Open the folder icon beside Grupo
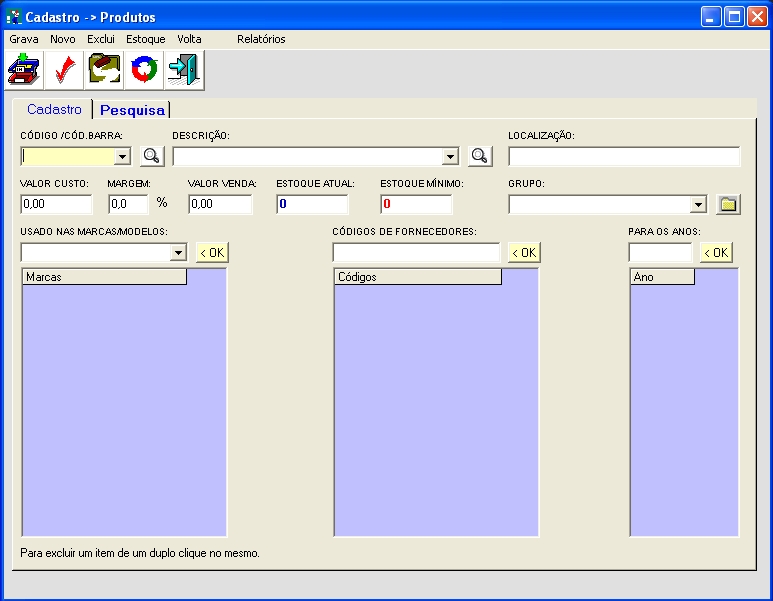 (x=728, y=205)
